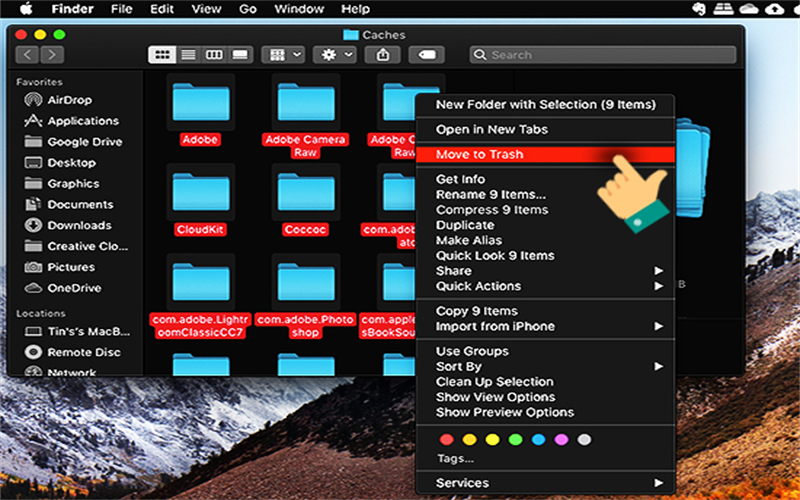Switch to list view
The image size is (800, 500).
pos(189,55)
